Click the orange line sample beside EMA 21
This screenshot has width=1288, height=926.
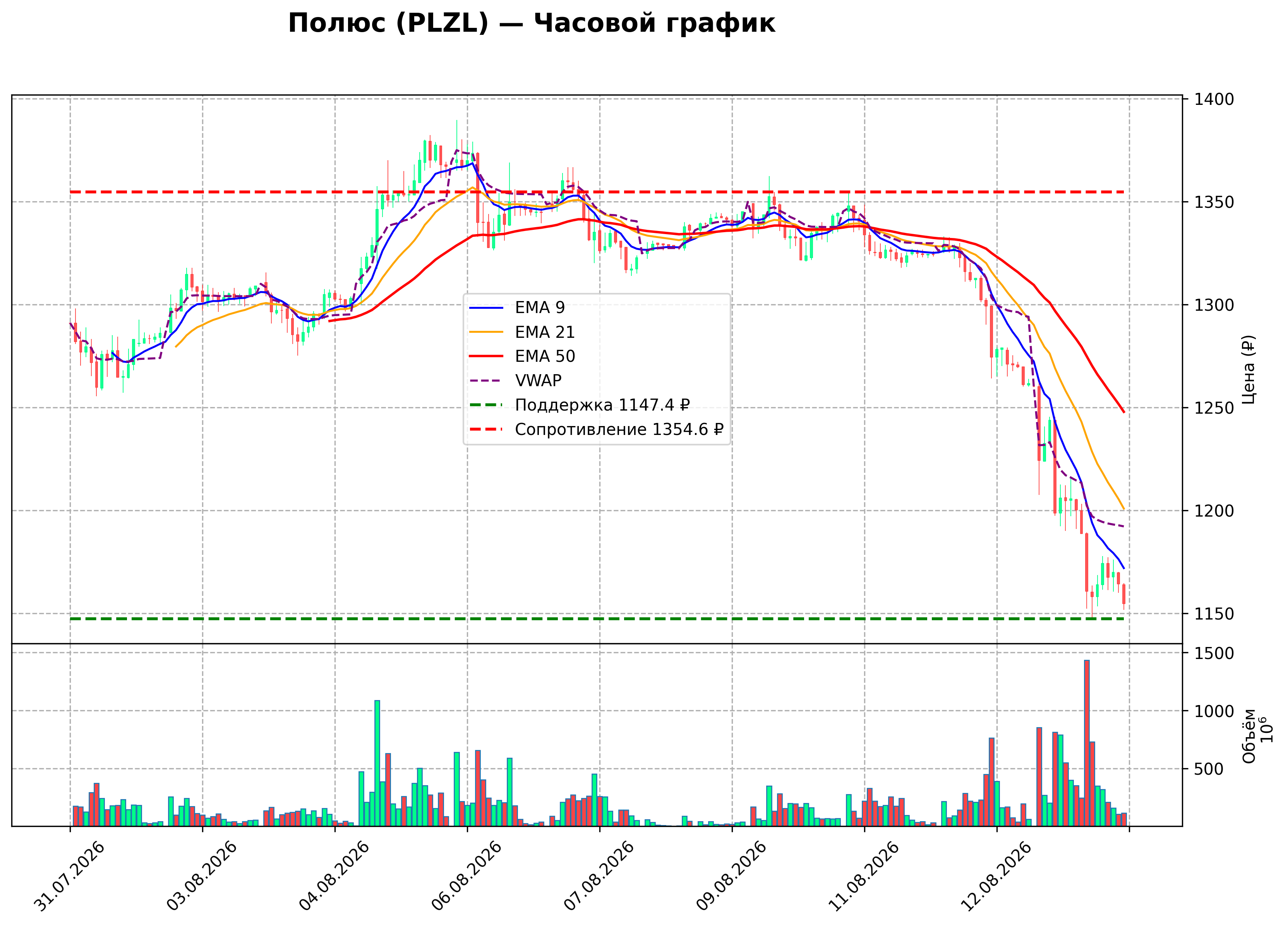coord(486,332)
